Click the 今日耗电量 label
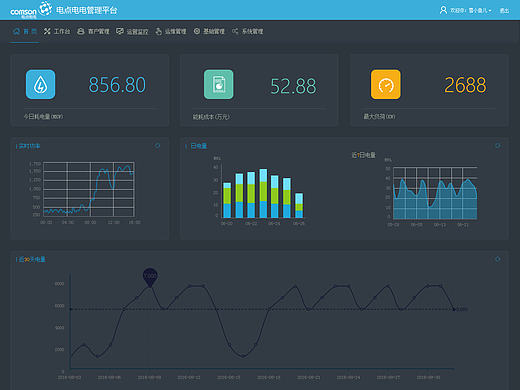 (43, 116)
